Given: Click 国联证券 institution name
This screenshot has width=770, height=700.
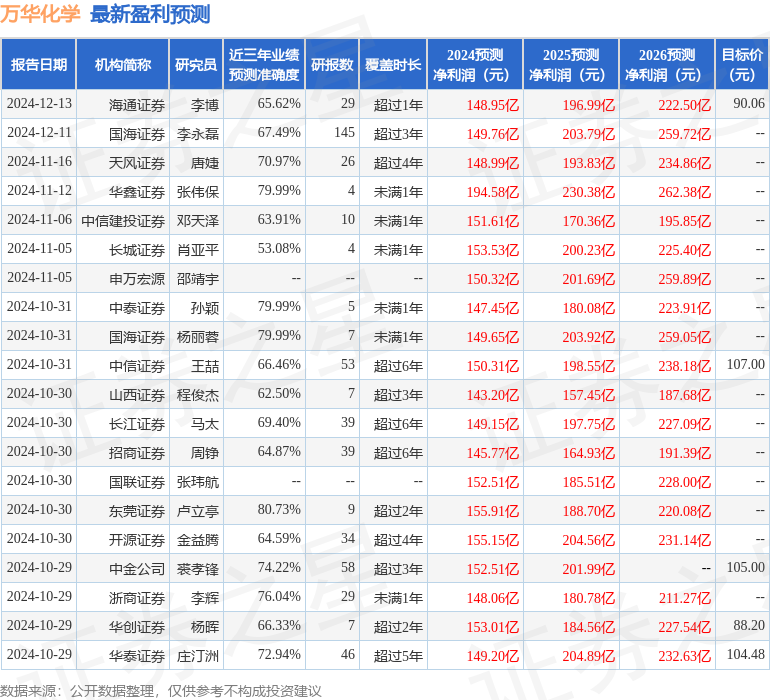Looking at the screenshot, I should (x=137, y=481).
